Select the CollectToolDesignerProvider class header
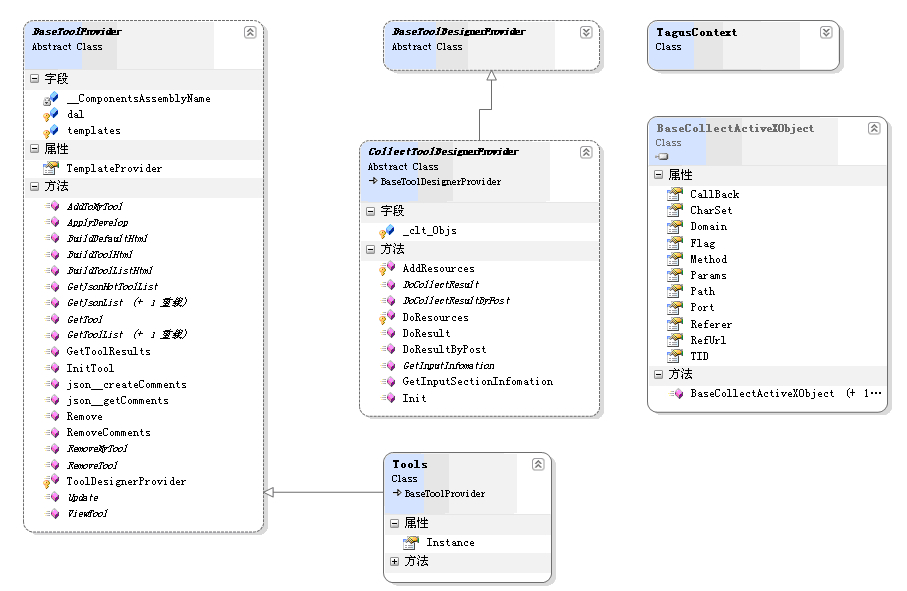Screen dimensions: 907x591 443,152
